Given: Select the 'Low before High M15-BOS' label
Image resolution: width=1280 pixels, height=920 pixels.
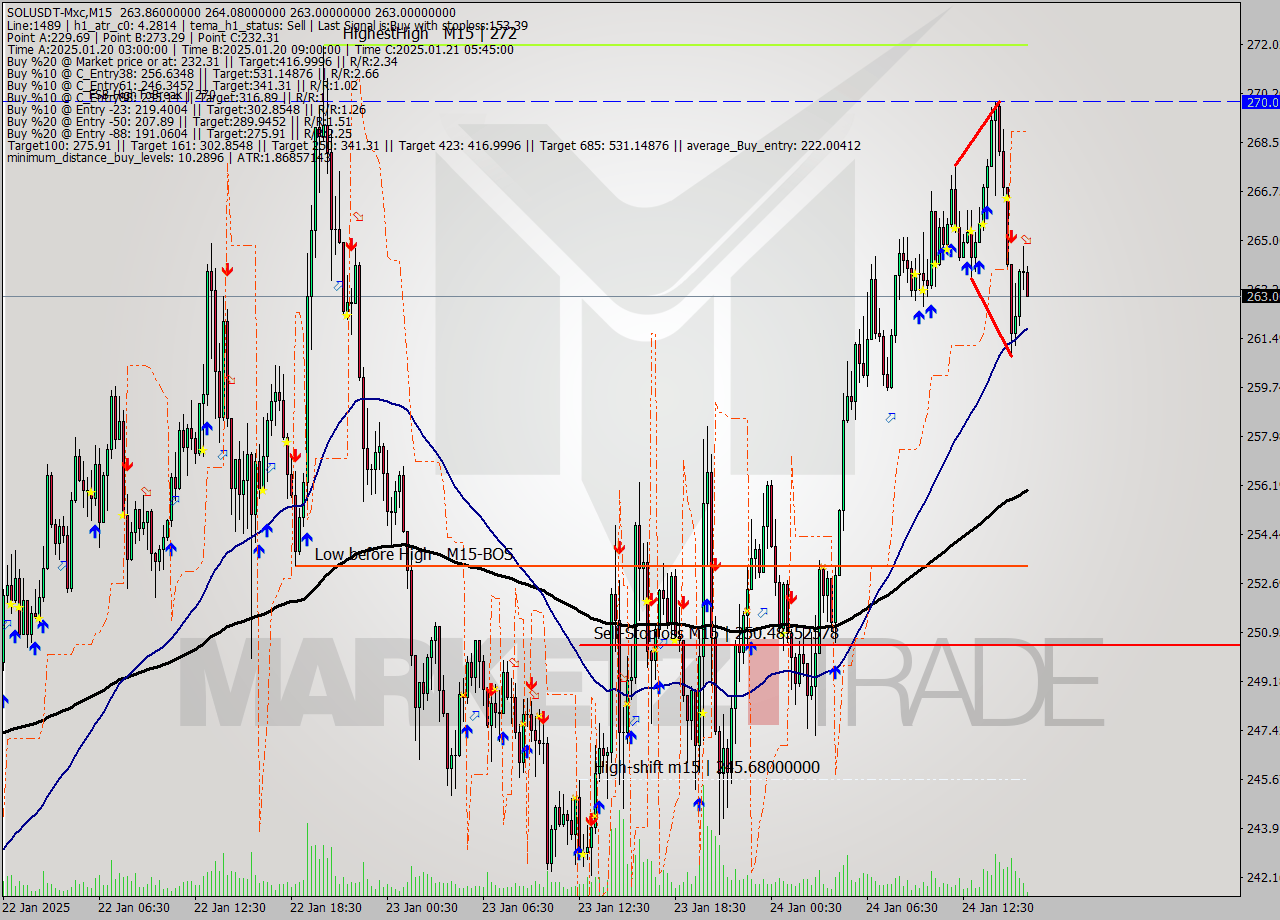Looking at the screenshot, I should (414, 554).
